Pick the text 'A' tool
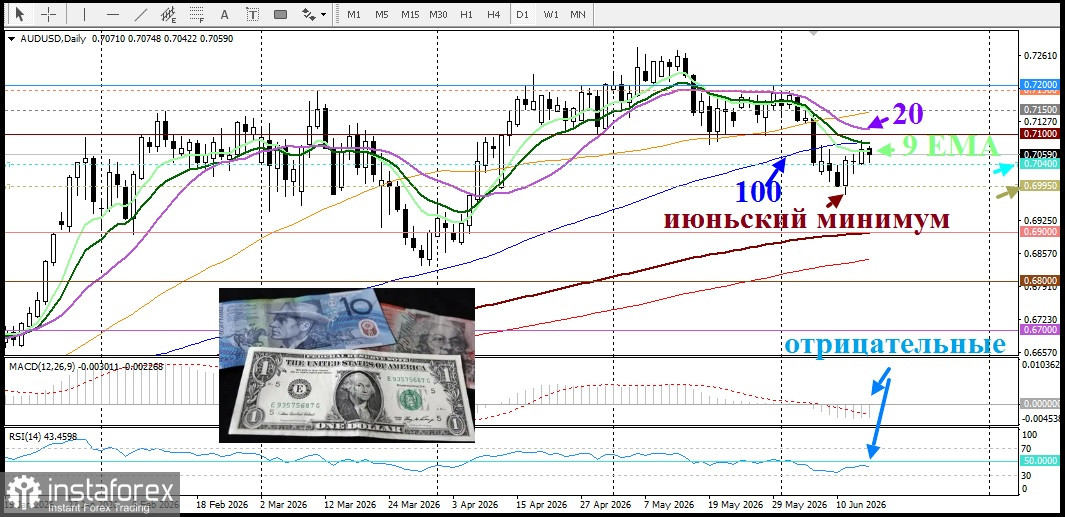1065x517 pixels. tap(225, 14)
